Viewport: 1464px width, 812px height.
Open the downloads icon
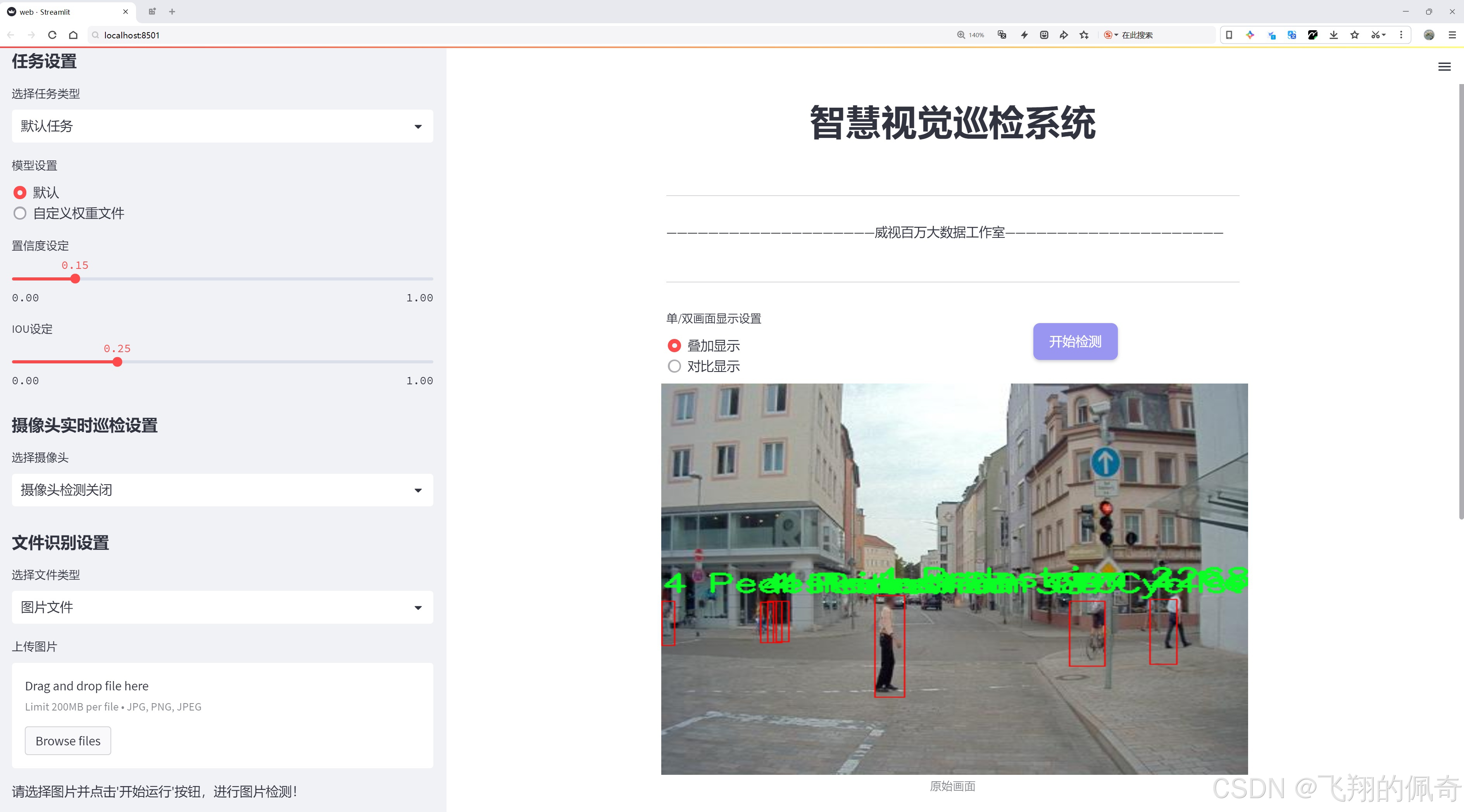coord(1334,34)
